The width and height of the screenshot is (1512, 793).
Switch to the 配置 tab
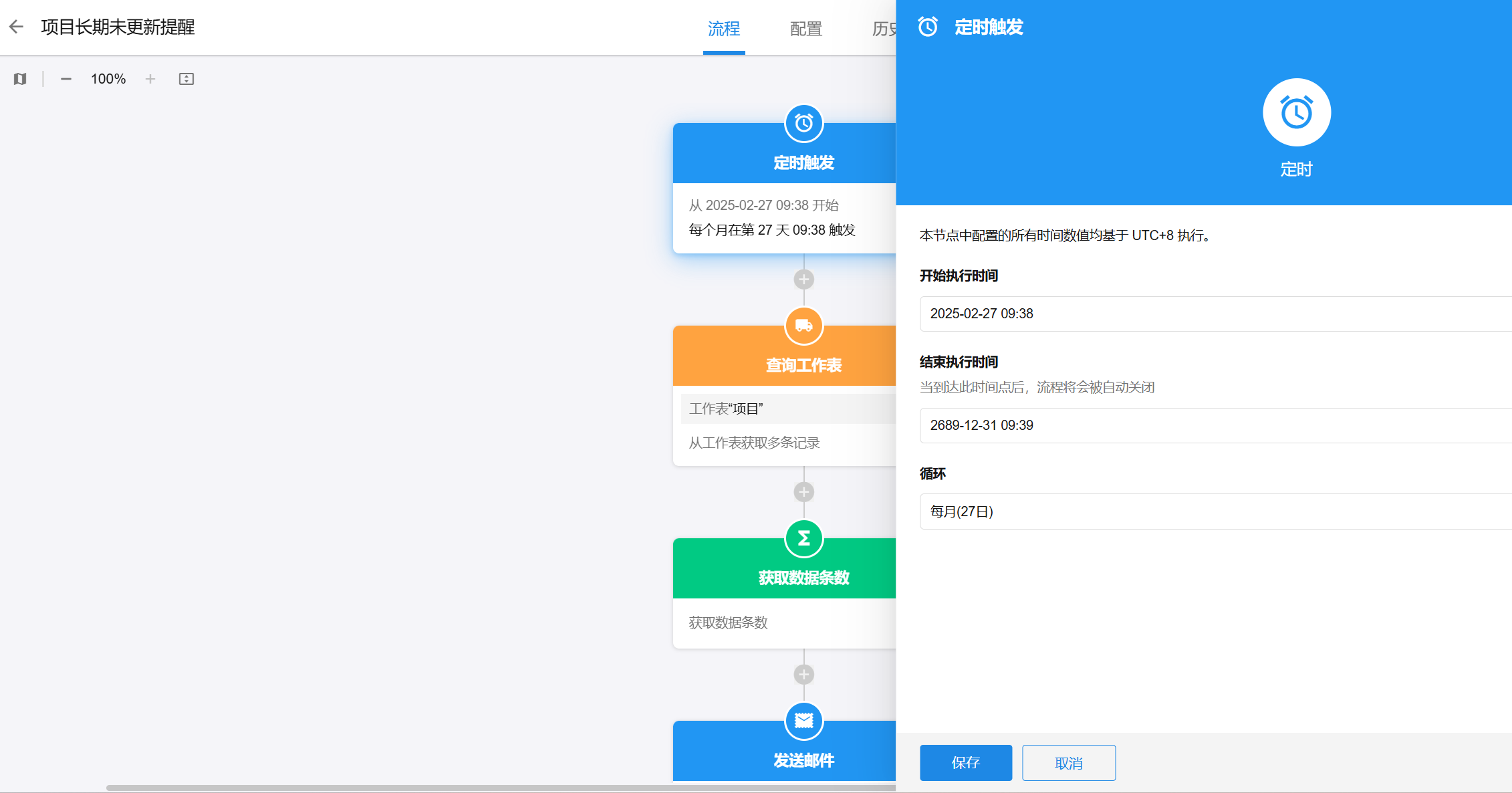pyautogui.click(x=806, y=29)
